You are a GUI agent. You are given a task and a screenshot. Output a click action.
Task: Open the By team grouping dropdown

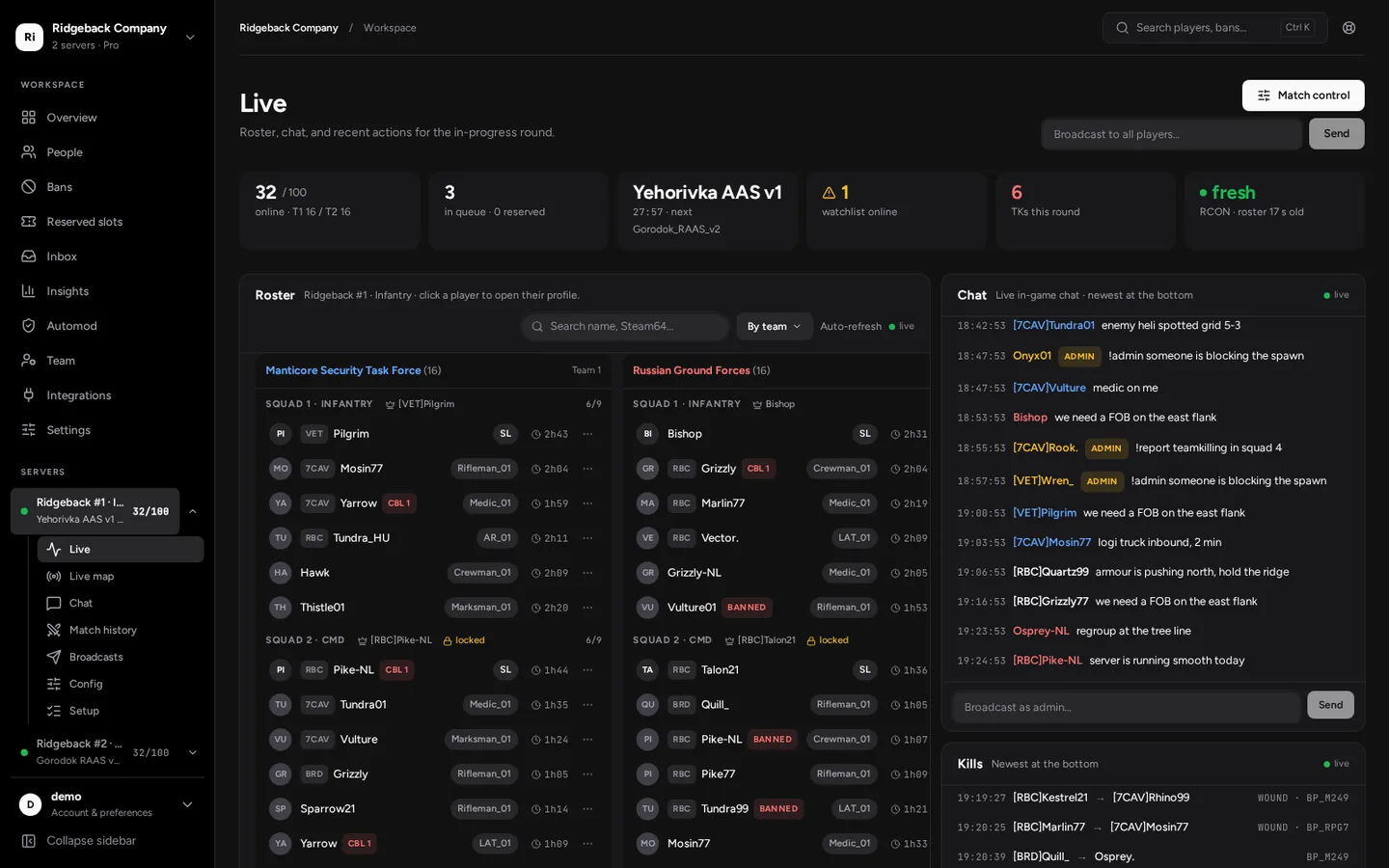click(x=774, y=327)
